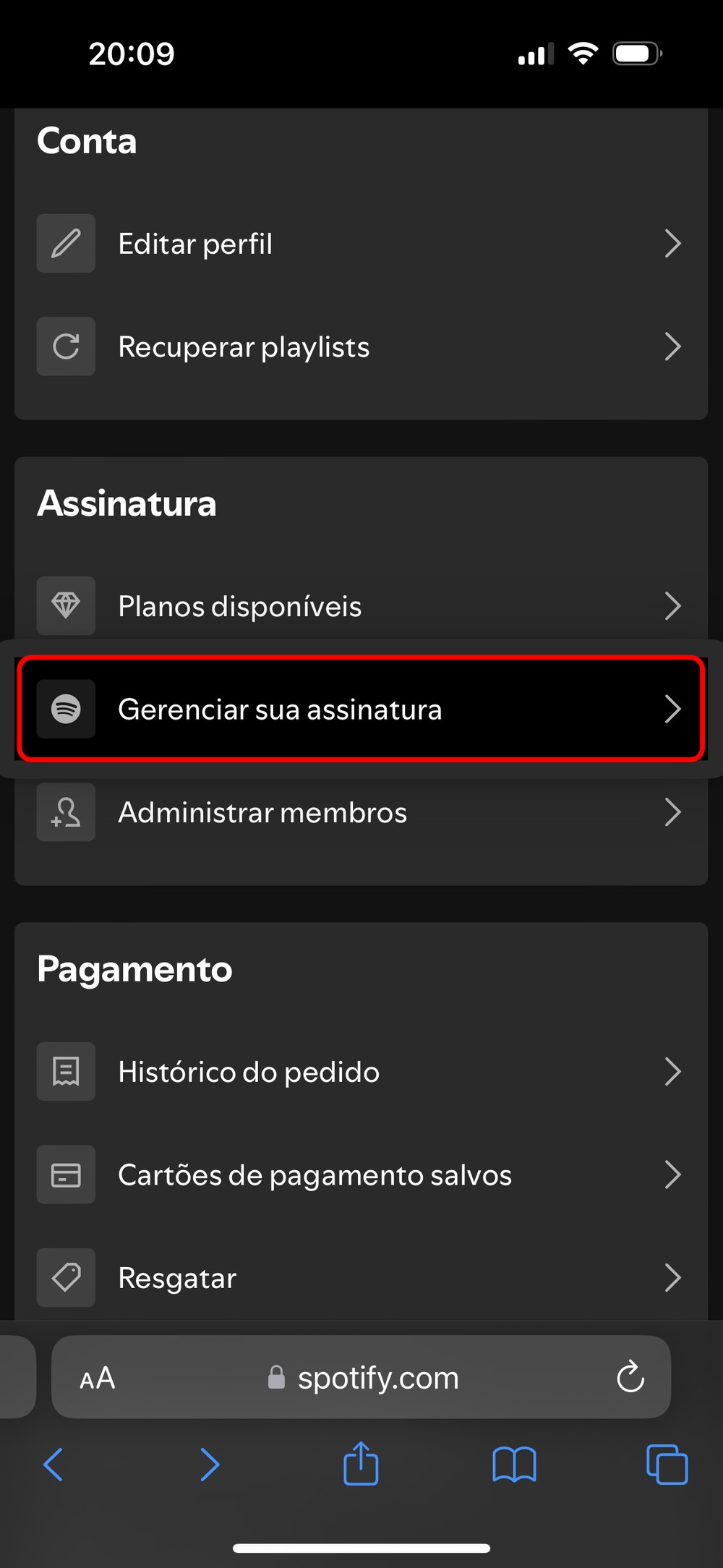Tap the card icon for saved payment cards
Viewport: 723px width, 1568px height.
[66, 1175]
